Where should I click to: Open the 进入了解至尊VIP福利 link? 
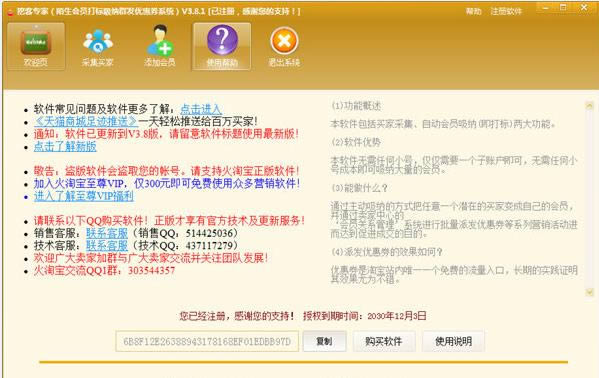84,196
